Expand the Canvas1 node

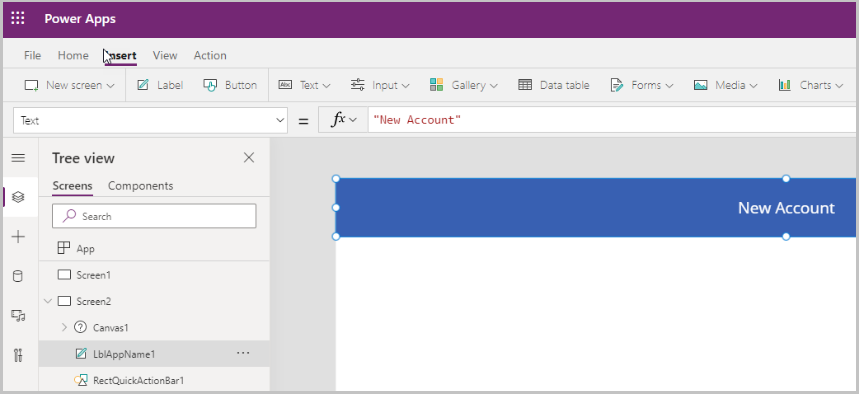click(64, 327)
